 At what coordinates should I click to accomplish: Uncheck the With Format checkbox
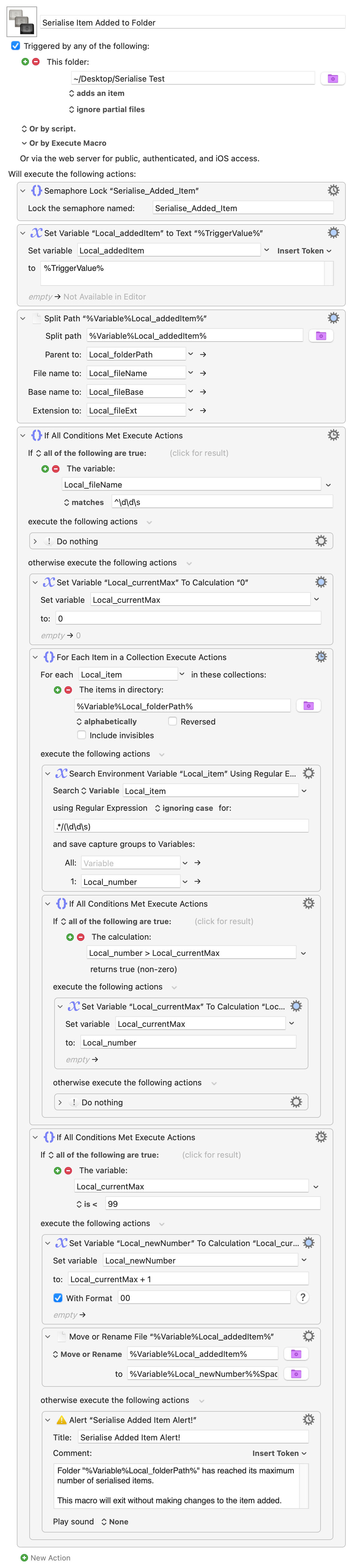[x=58, y=1298]
